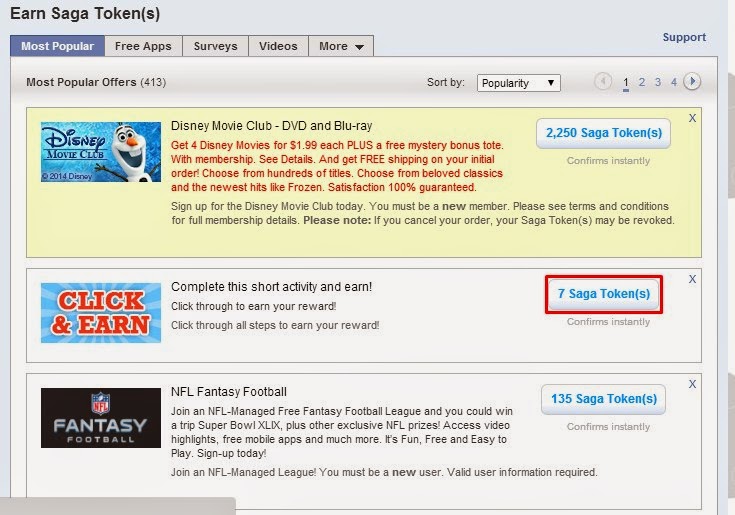Click 'Click through all steps to earn your reward!' text
Viewport: 735px width, 515px height.
coord(275,325)
